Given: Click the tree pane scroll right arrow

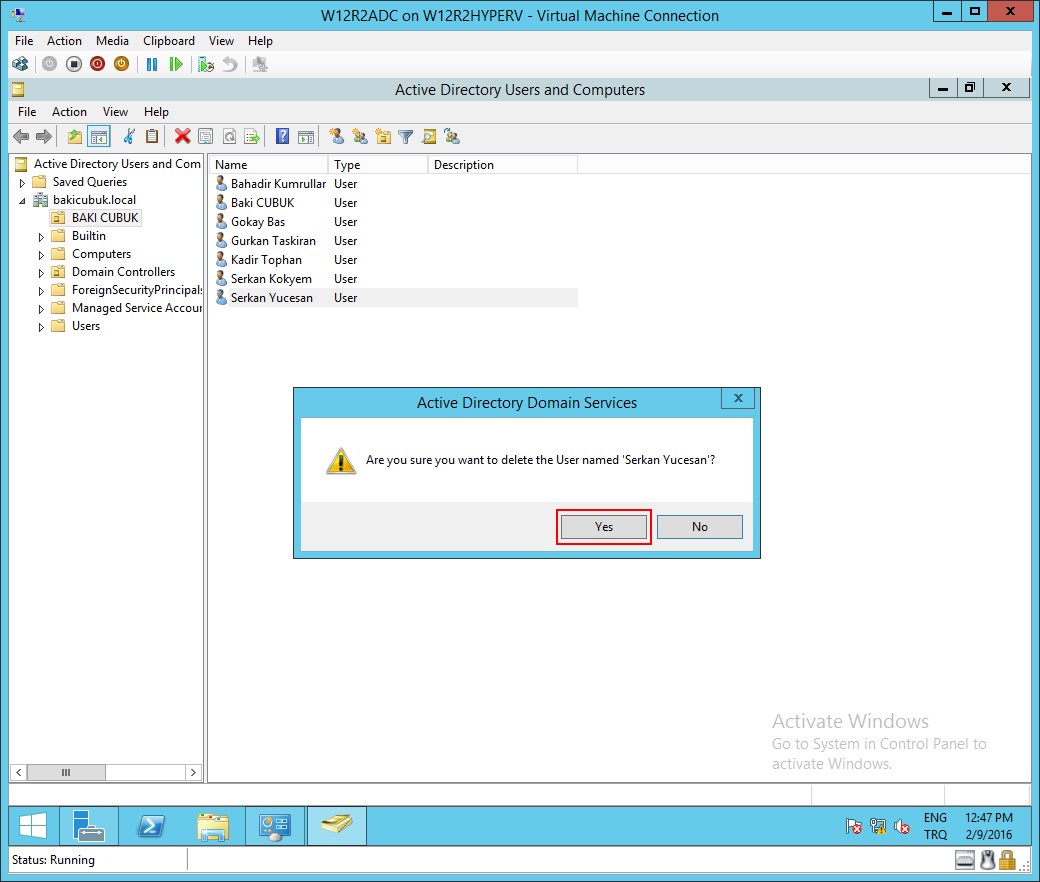Looking at the screenshot, I should 193,772.
